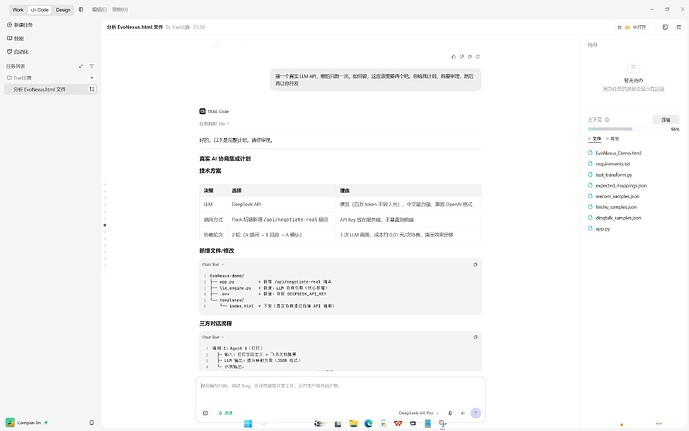Click the info icon beside the context heading

click(607, 120)
